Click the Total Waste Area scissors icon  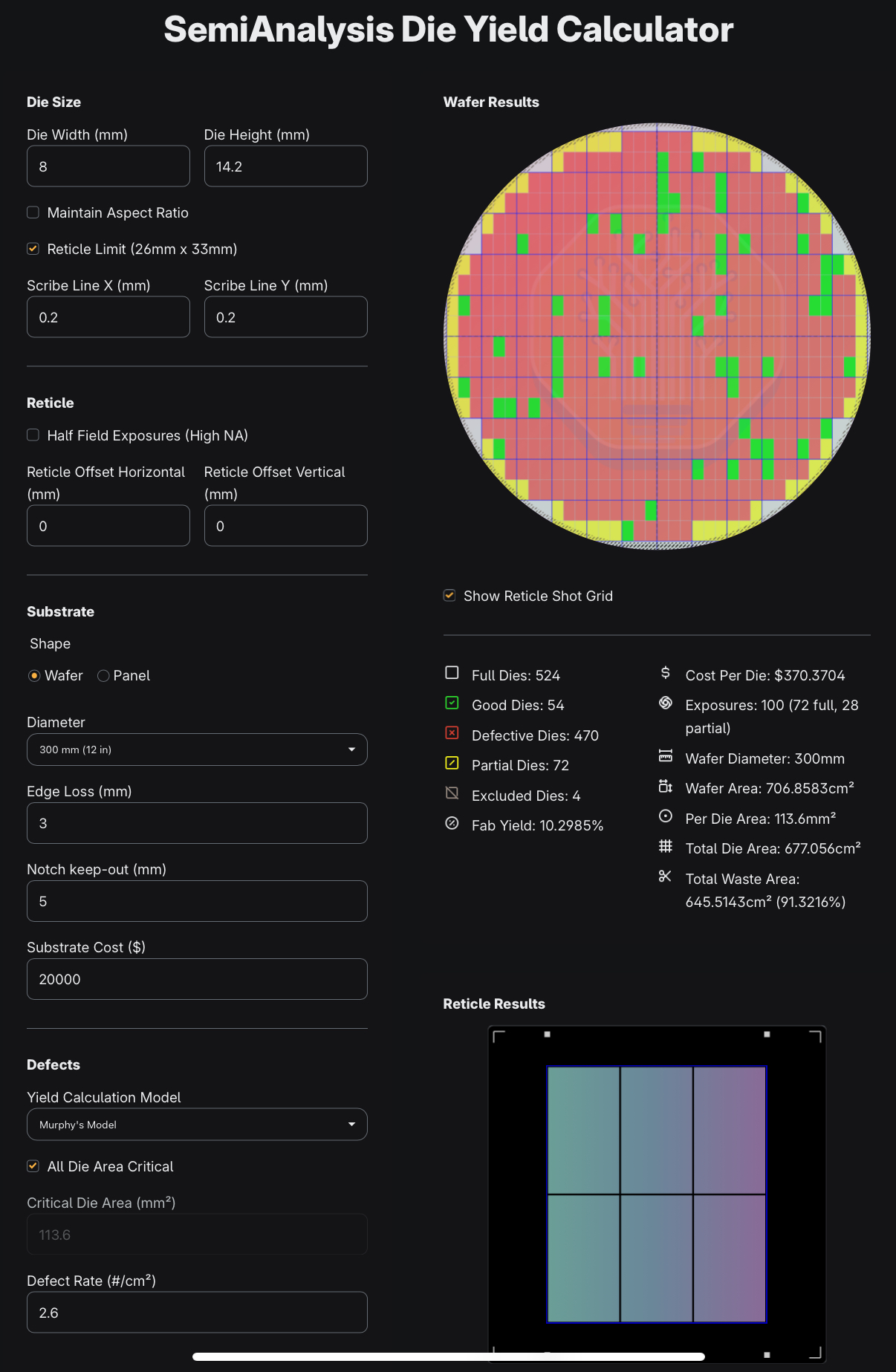666,877
